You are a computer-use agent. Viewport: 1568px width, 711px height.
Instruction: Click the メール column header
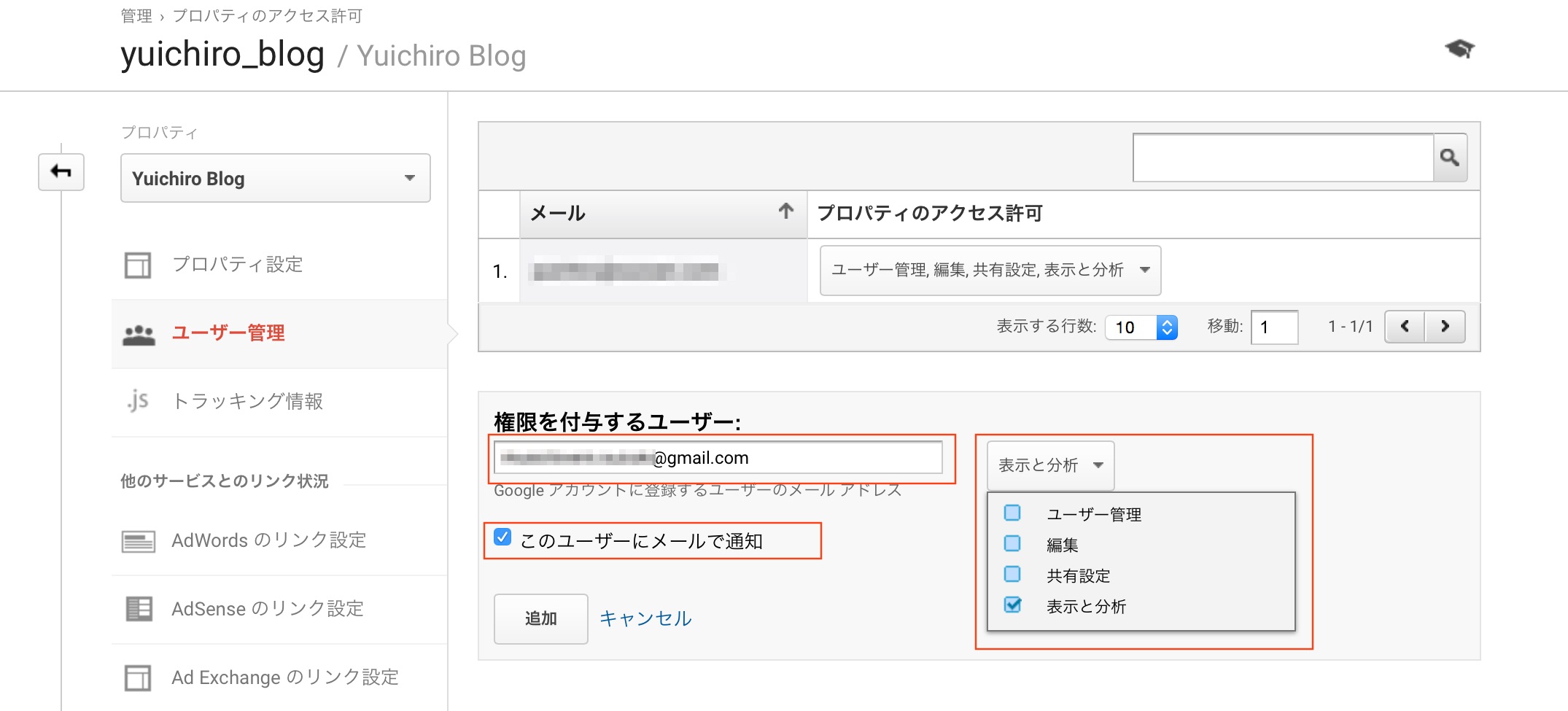(663, 214)
